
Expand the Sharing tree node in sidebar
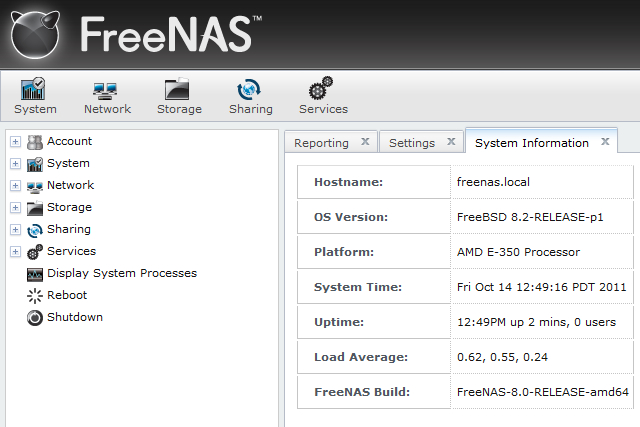click(15, 229)
